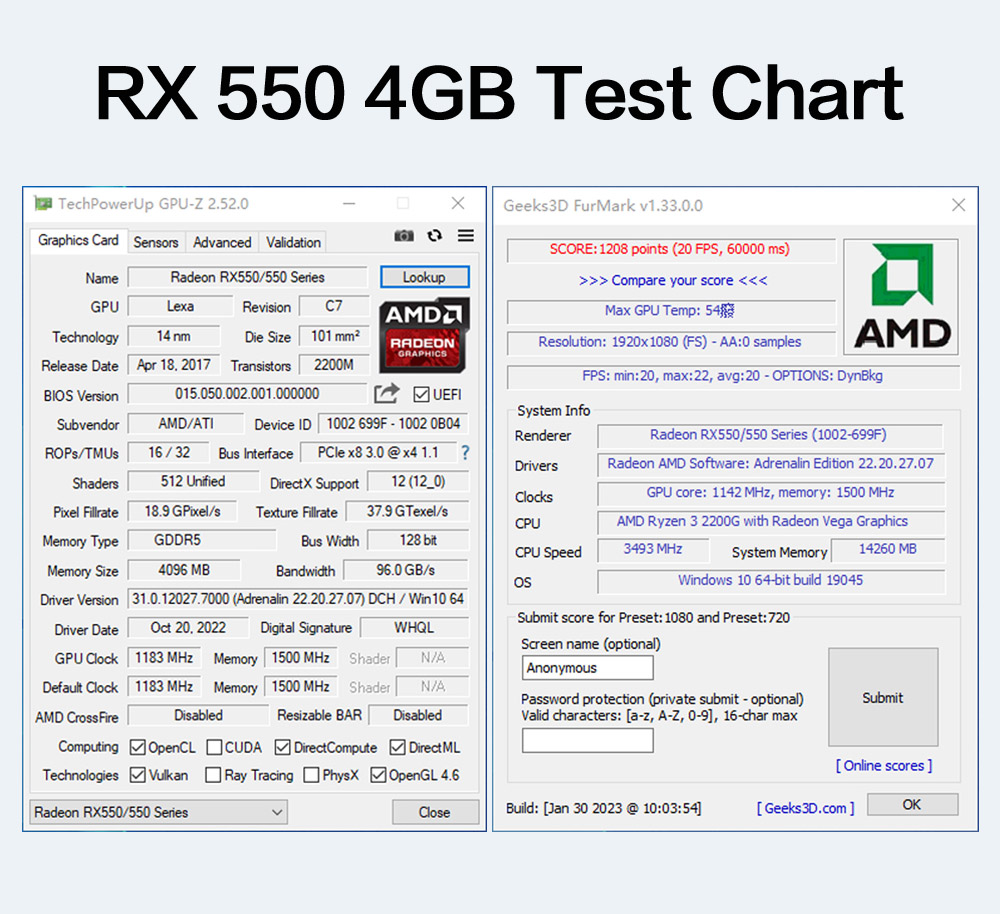Switch to the Advanced tab

pyautogui.click(x=222, y=242)
